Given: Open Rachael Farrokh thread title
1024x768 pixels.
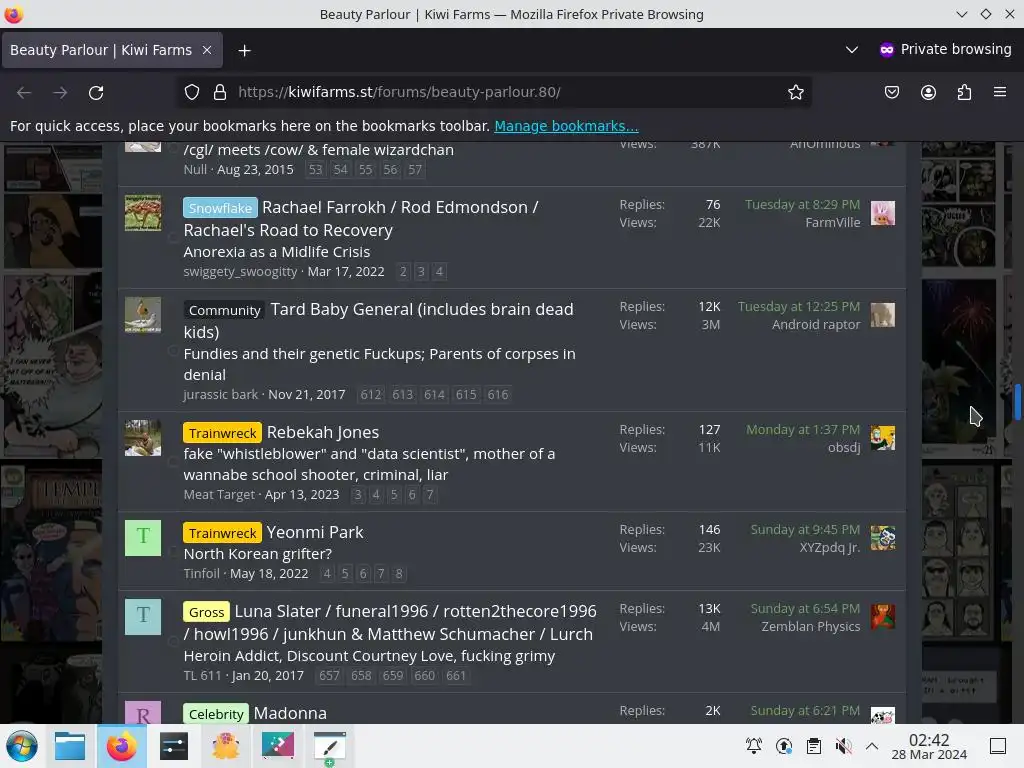Looking at the screenshot, I should pos(360,219).
